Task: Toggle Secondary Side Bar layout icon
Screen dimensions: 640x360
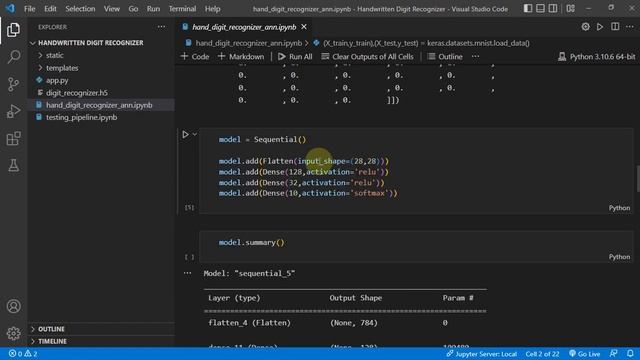Action: point(553,8)
